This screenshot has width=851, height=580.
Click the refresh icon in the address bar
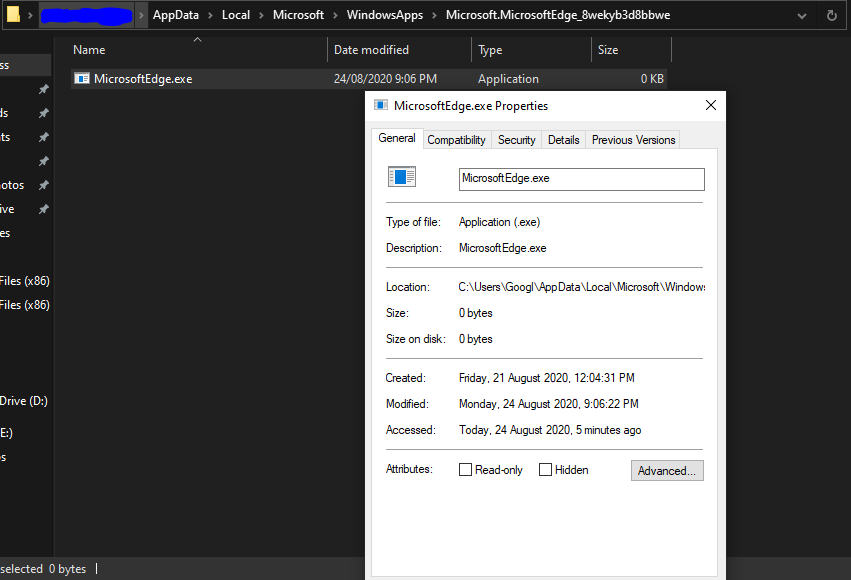(831, 15)
